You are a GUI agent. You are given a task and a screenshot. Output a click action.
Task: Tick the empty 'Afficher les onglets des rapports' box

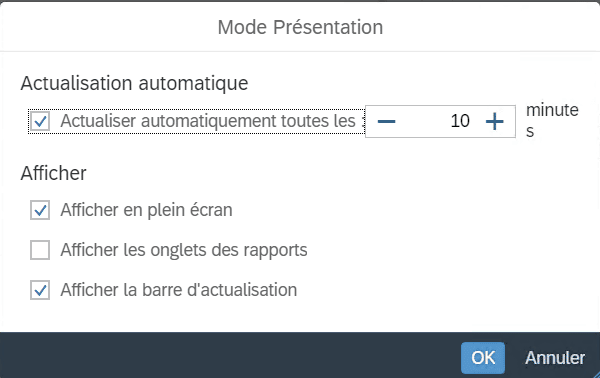pyautogui.click(x=40, y=250)
